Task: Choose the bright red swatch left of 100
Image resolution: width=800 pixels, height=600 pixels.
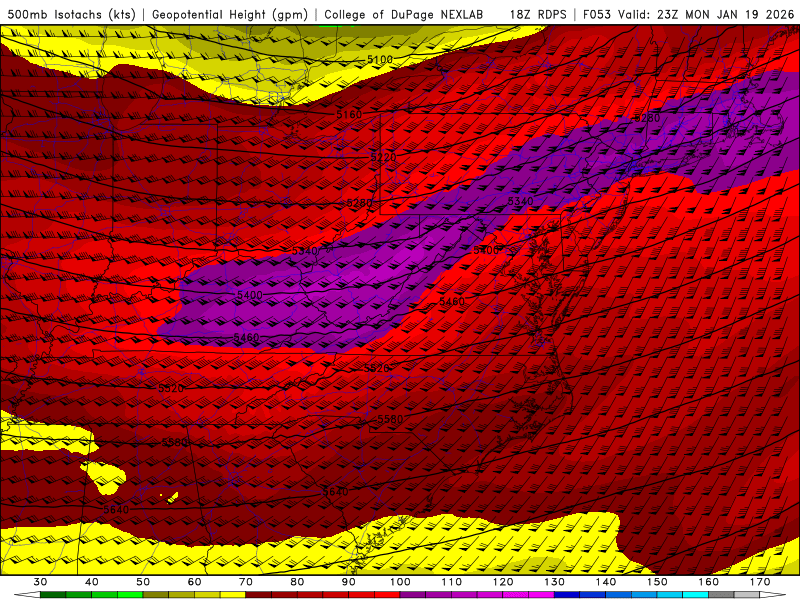Action: pyautogui.click(x=386, y=594)
